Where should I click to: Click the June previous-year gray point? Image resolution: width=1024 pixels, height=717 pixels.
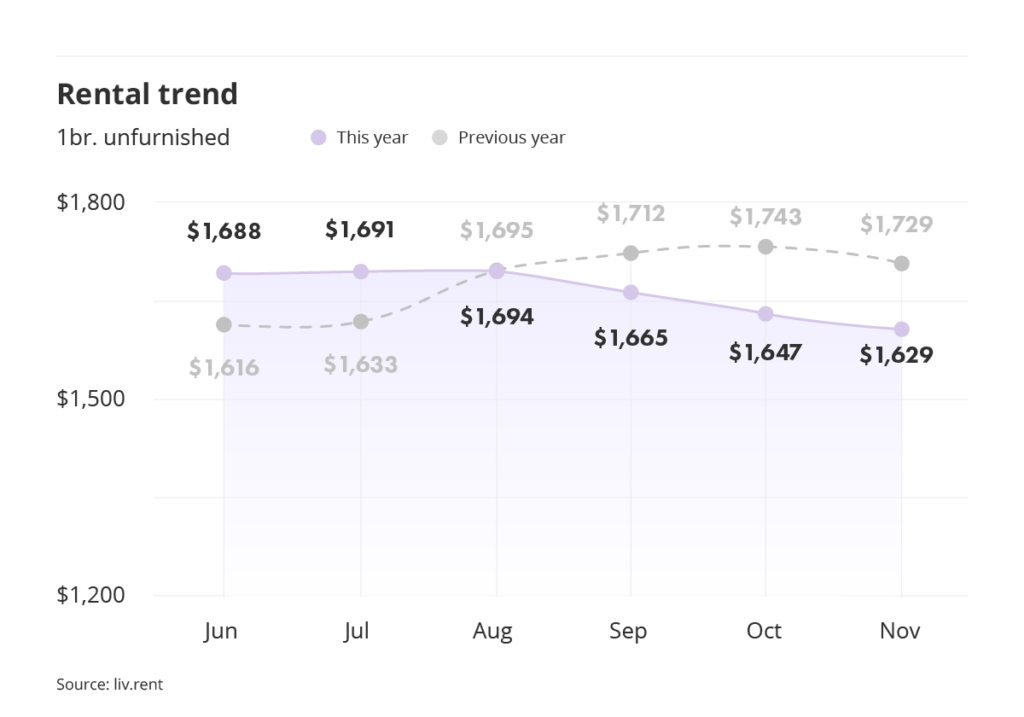(224, 325)
